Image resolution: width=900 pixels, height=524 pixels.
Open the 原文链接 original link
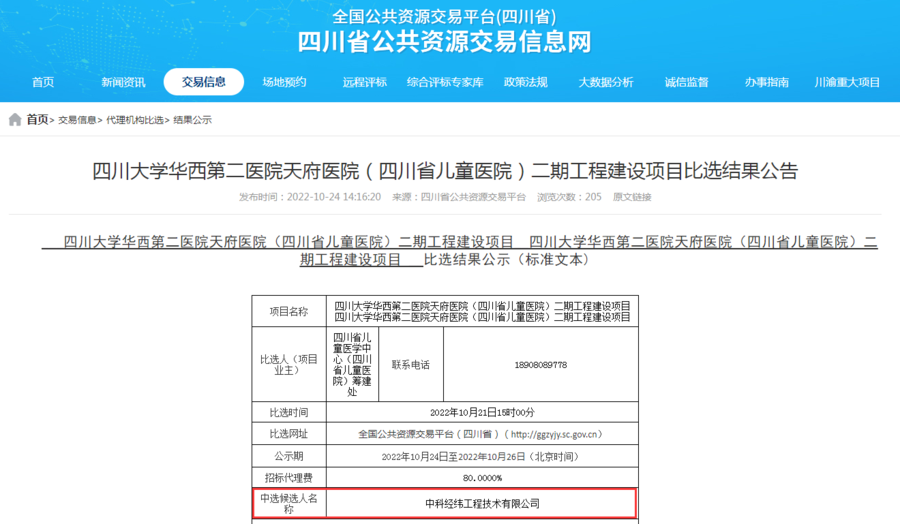pyautogui.click(x=632, y=197)
